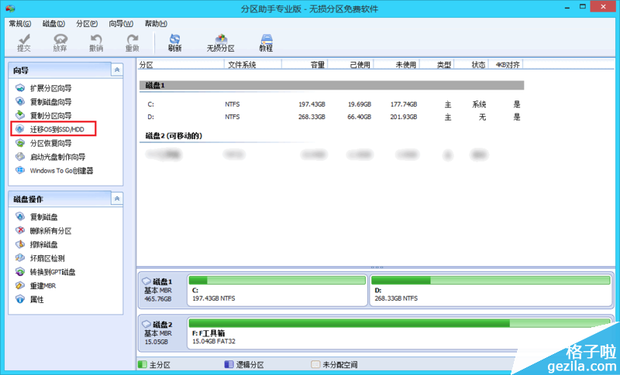Launch Windows To Go创建器
This screenshot has height=375, width=620.
click(x=54, y=170)
